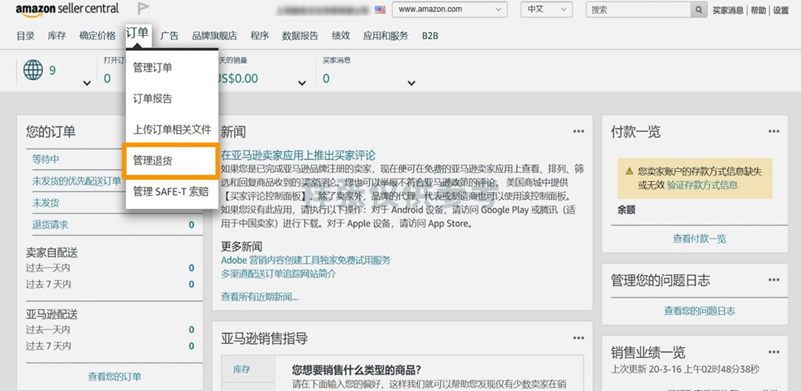Open 销售业绩一览 panel options menu

point(774,352)
